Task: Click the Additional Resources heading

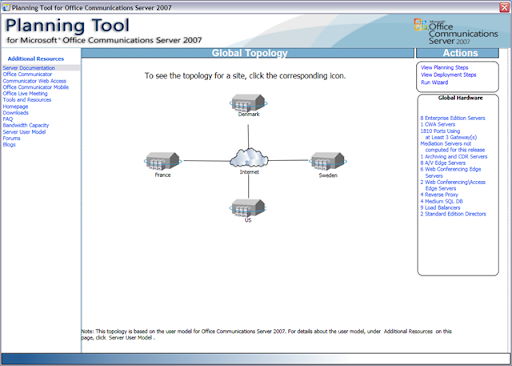Action: point(36,59)
